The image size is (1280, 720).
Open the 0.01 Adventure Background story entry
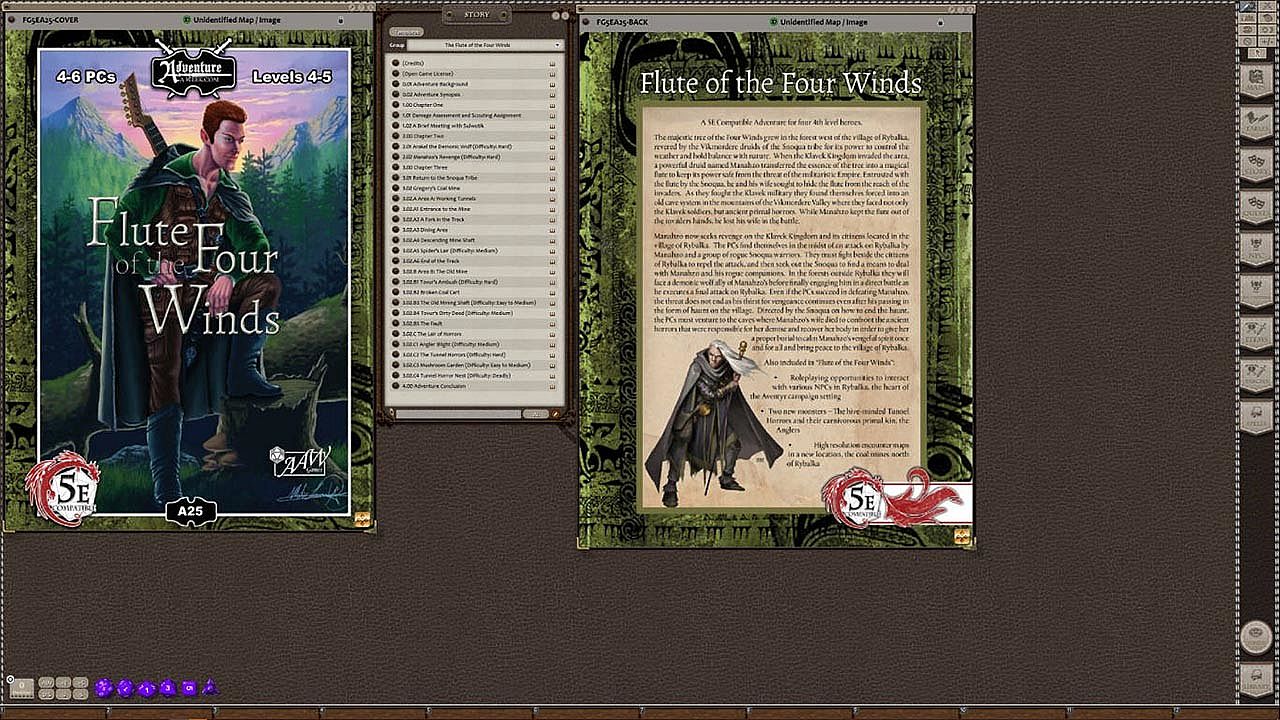click(436, 84)
